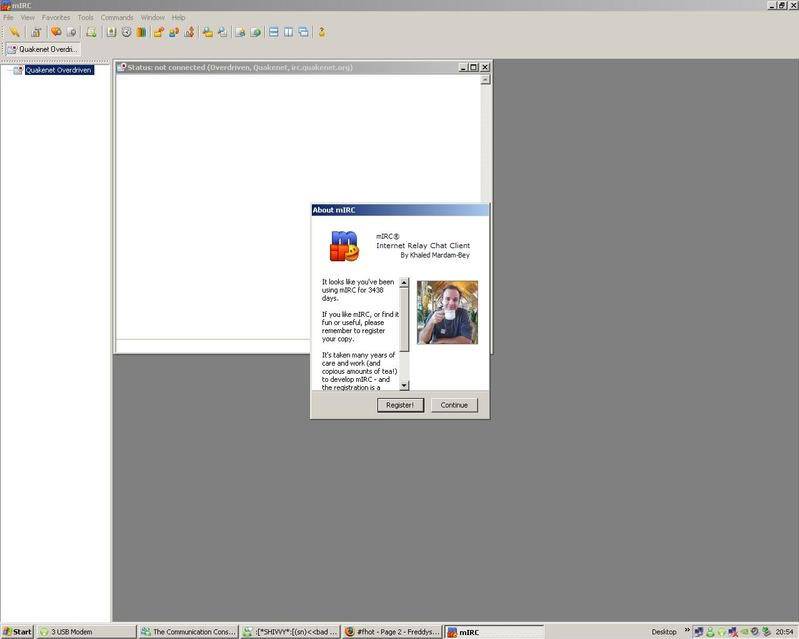This screenshot has height=639, width=799.
Task: Open the Commands menu
Action: tap(117, 17)
